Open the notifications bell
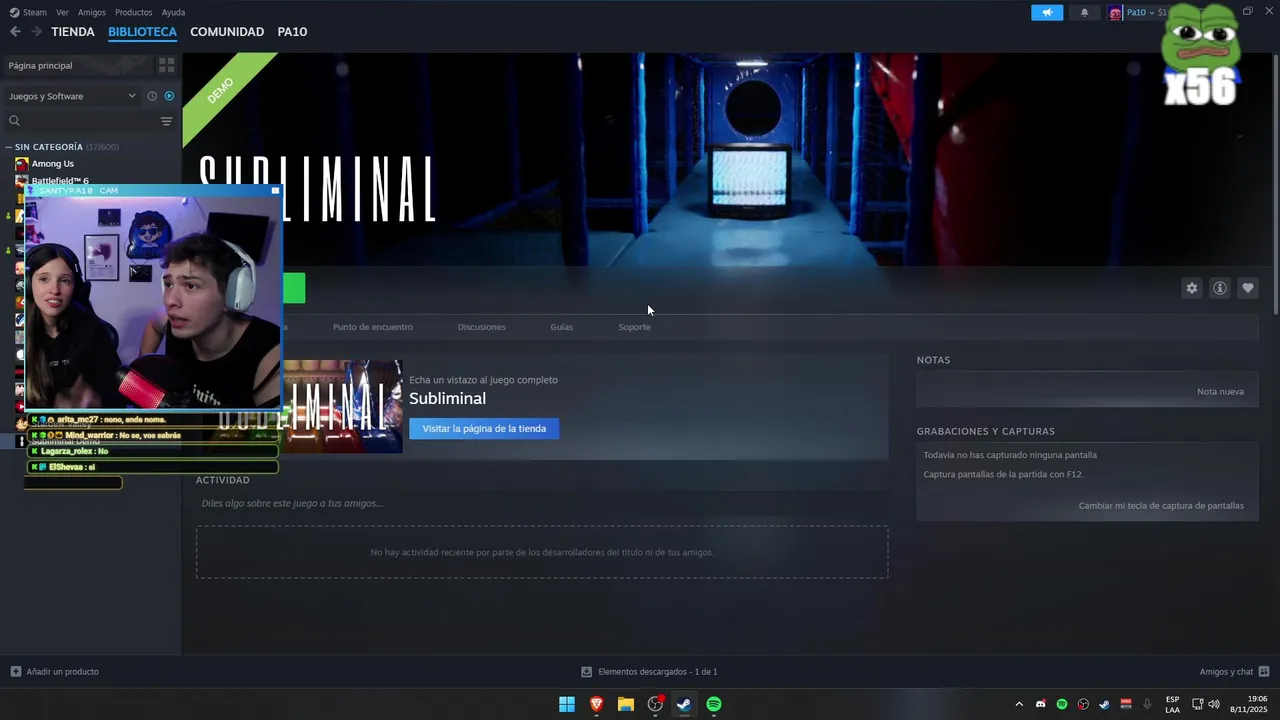1280x720 pixels. pyautogui.click(x=1084, y=13)
